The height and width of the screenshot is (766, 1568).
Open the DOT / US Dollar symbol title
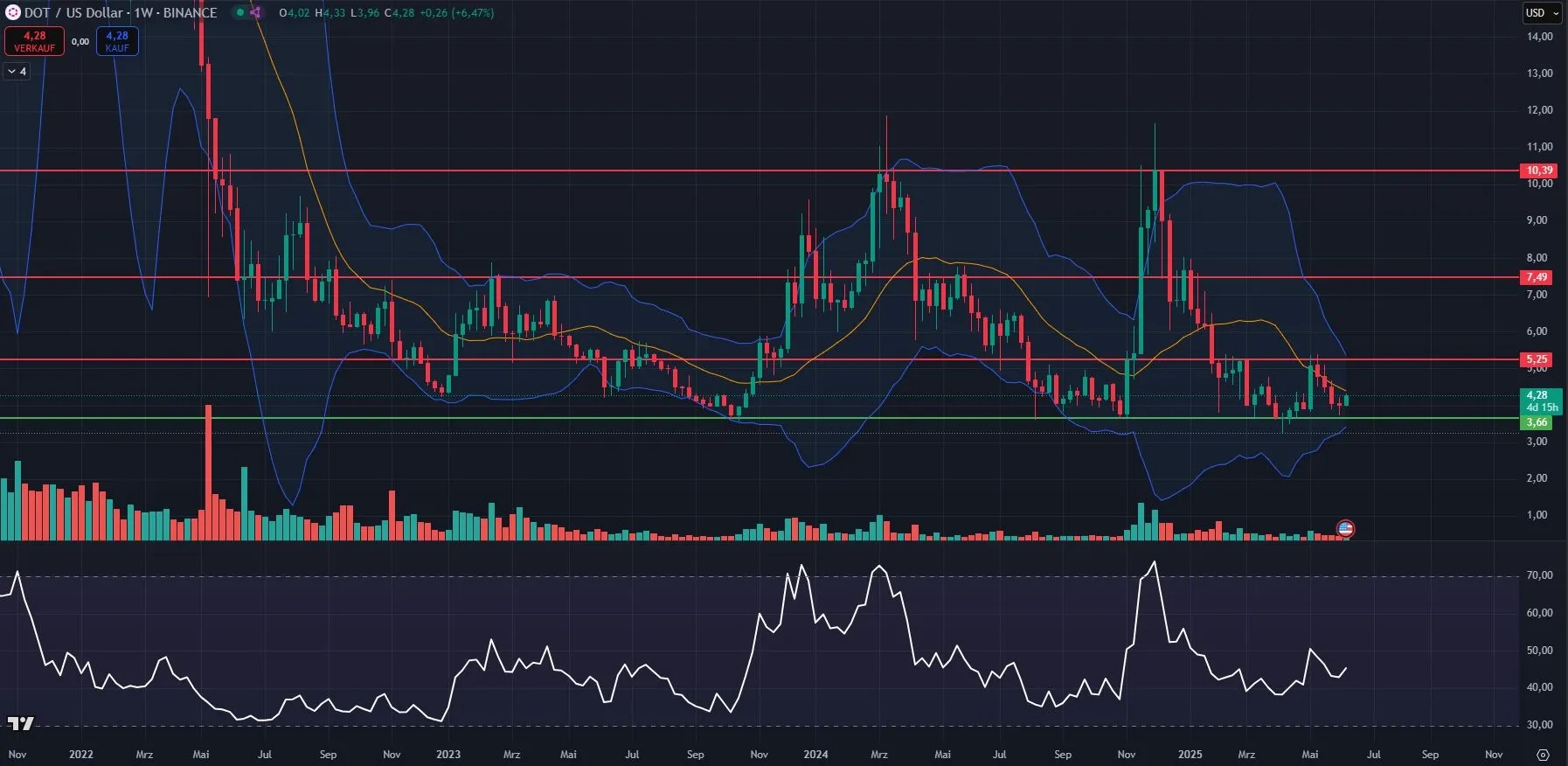tap(121, 12)
